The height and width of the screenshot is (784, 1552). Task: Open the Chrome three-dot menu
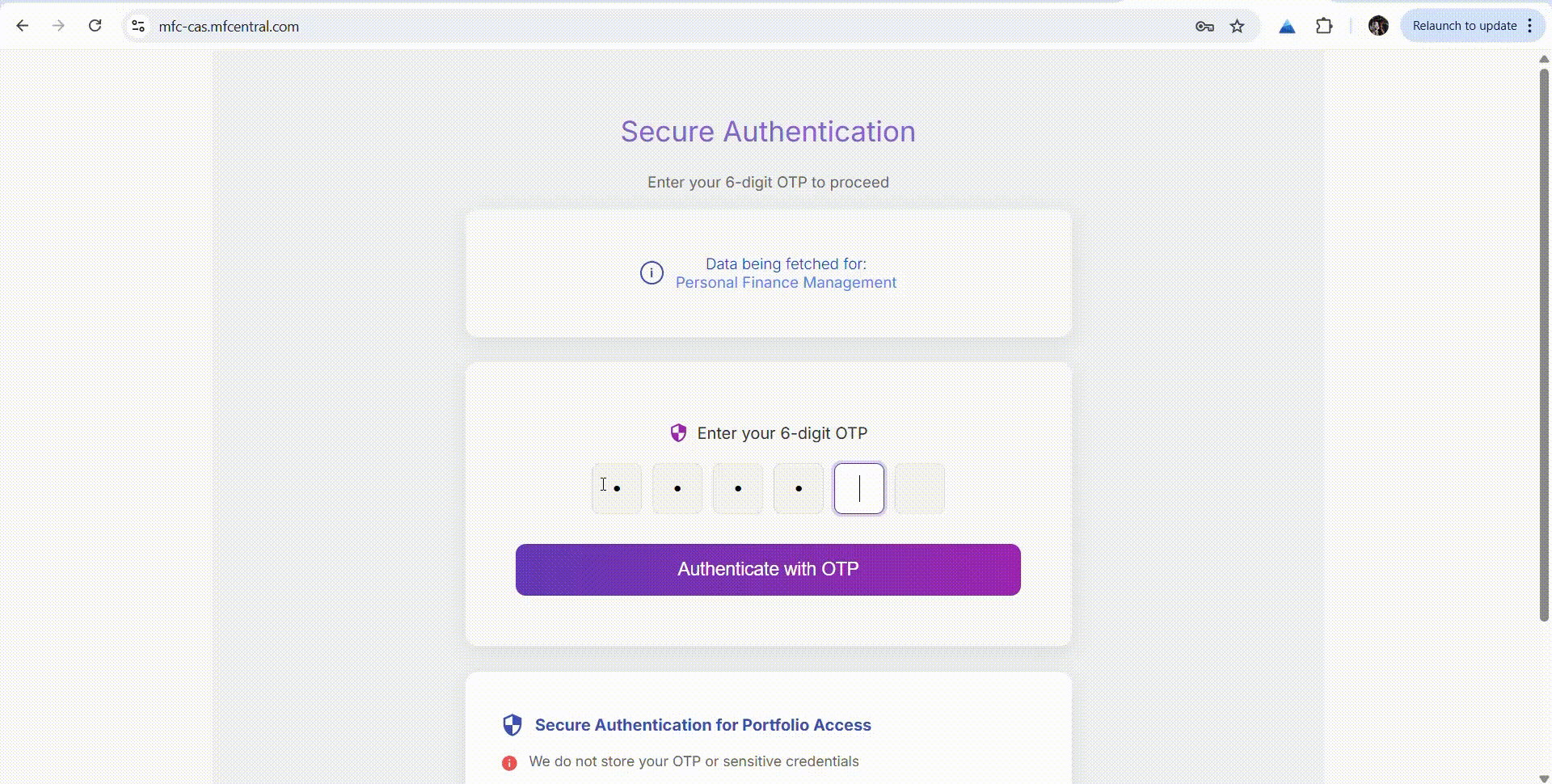[x=1529, y=26]
